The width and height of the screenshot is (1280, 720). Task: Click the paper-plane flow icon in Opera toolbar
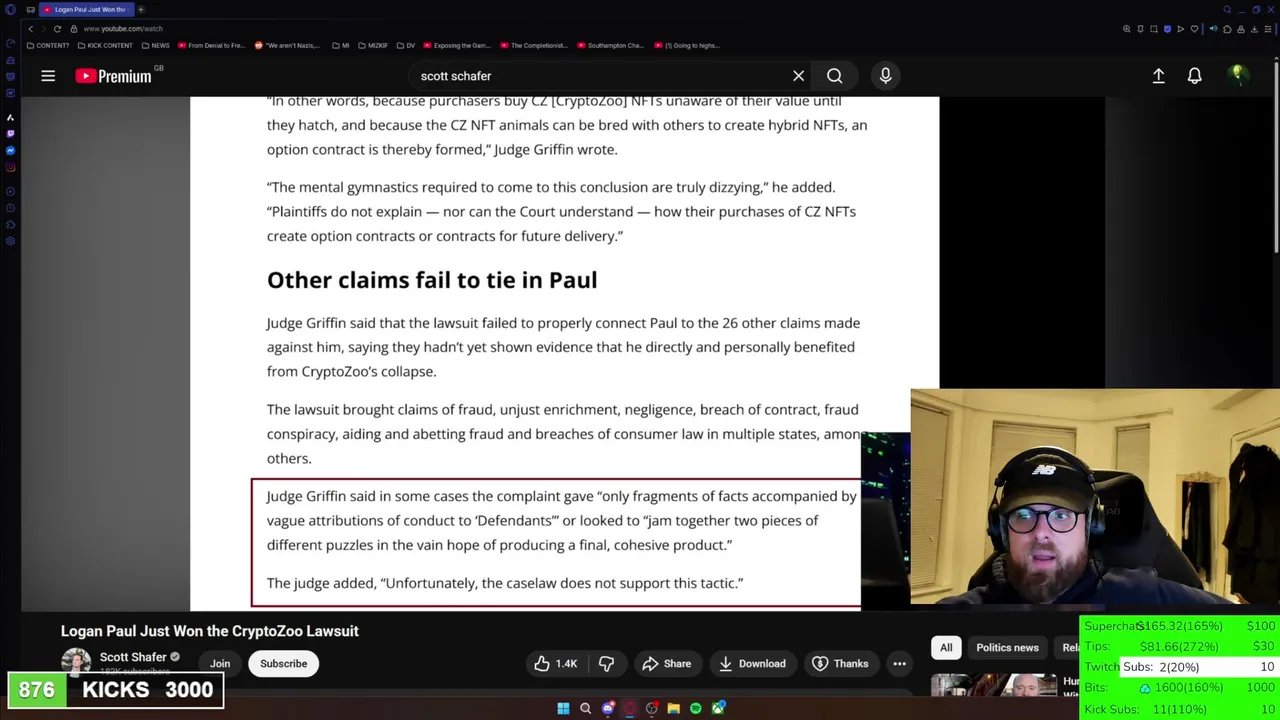[x=1181, y=29]
